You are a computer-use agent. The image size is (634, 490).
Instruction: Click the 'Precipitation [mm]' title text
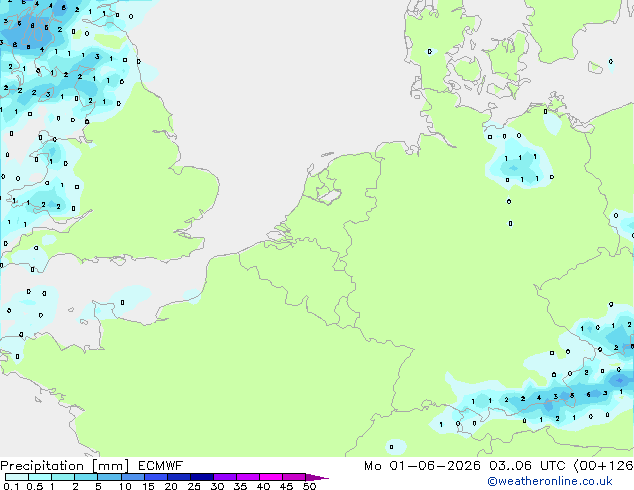pos(65,466)
